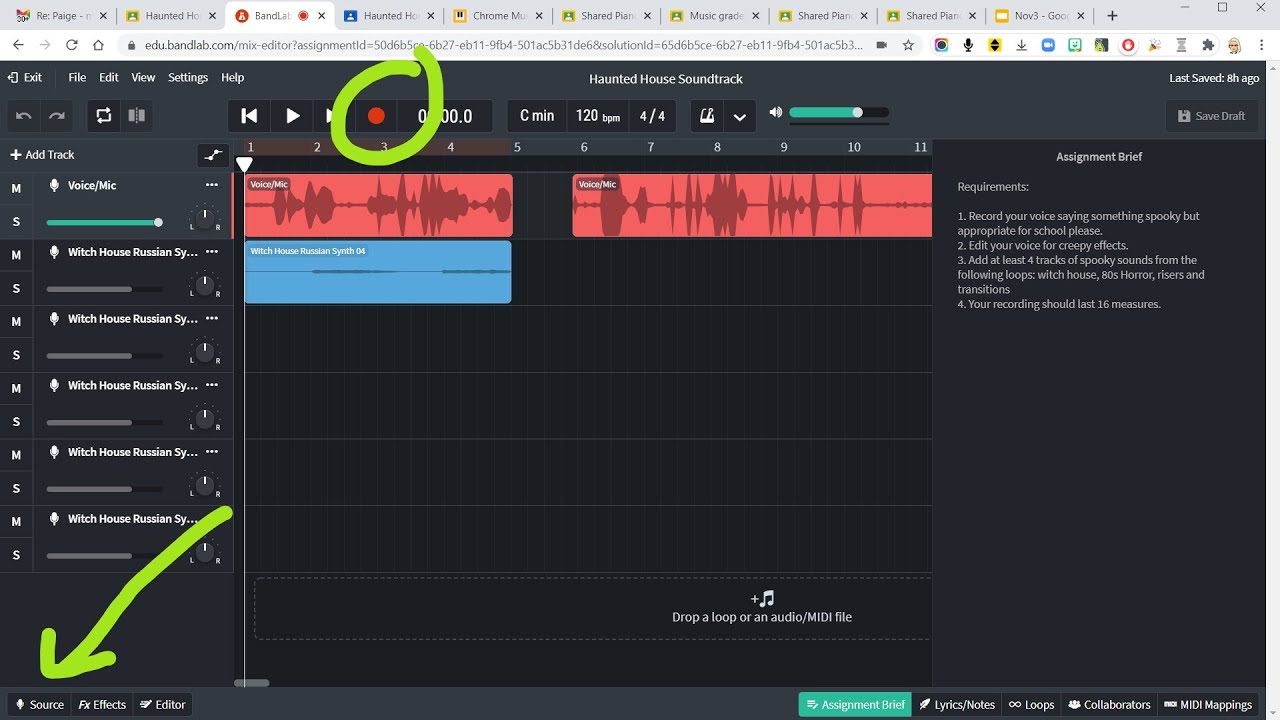Open the Fx Effects panel tab
Image resolution: width=1280 pixels, height=720 pixels.
pos(102,705)
